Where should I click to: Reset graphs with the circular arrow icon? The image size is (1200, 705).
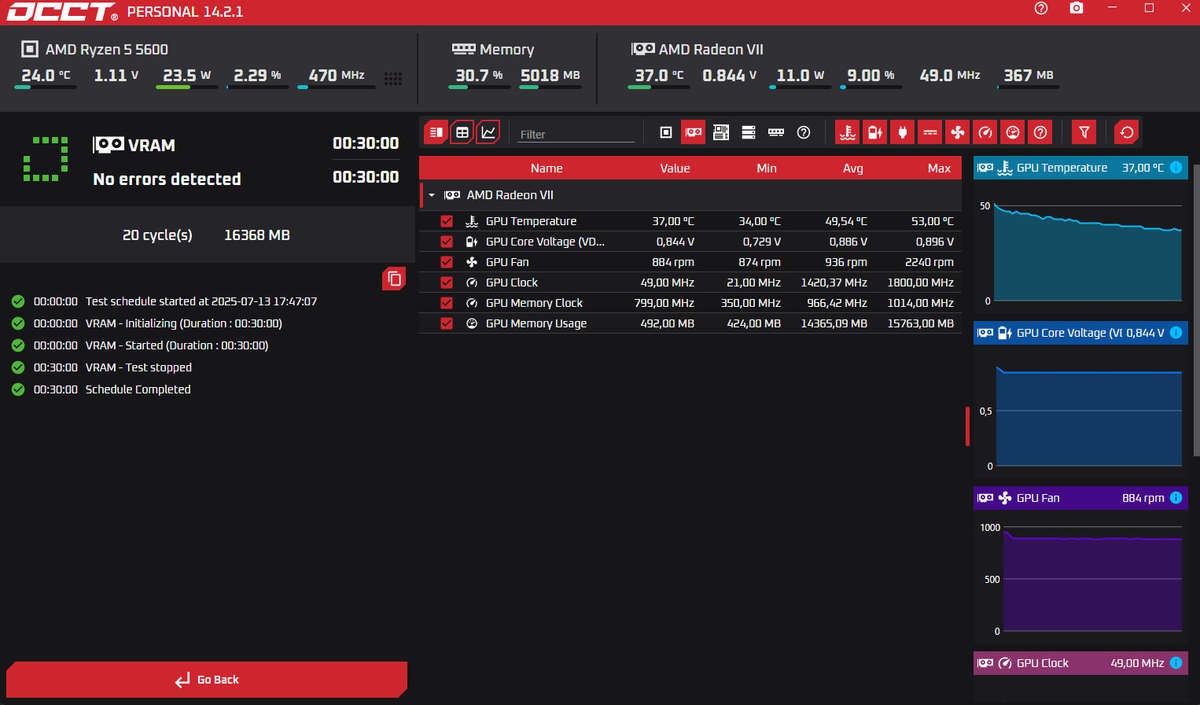[x=1127, y=131]
